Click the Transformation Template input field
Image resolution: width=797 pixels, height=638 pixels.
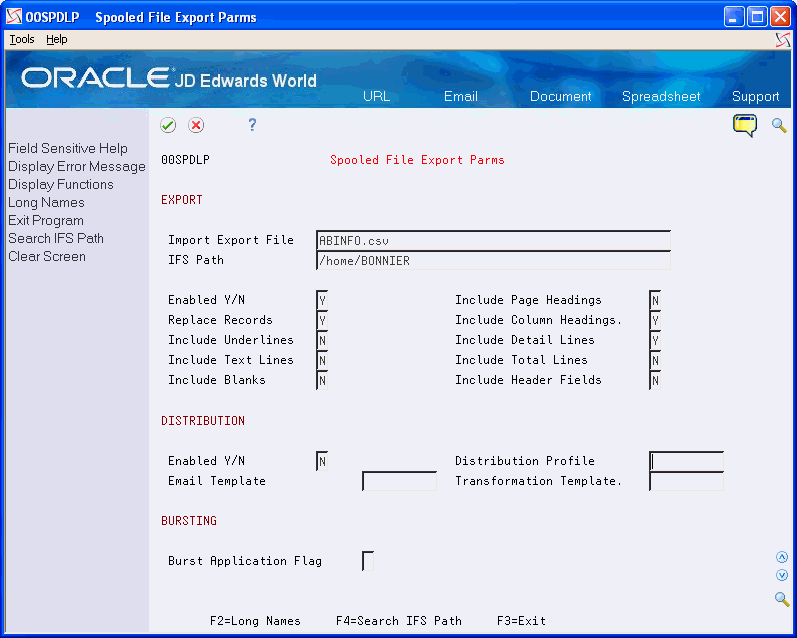pyautogui.click(x=687, y=481)
